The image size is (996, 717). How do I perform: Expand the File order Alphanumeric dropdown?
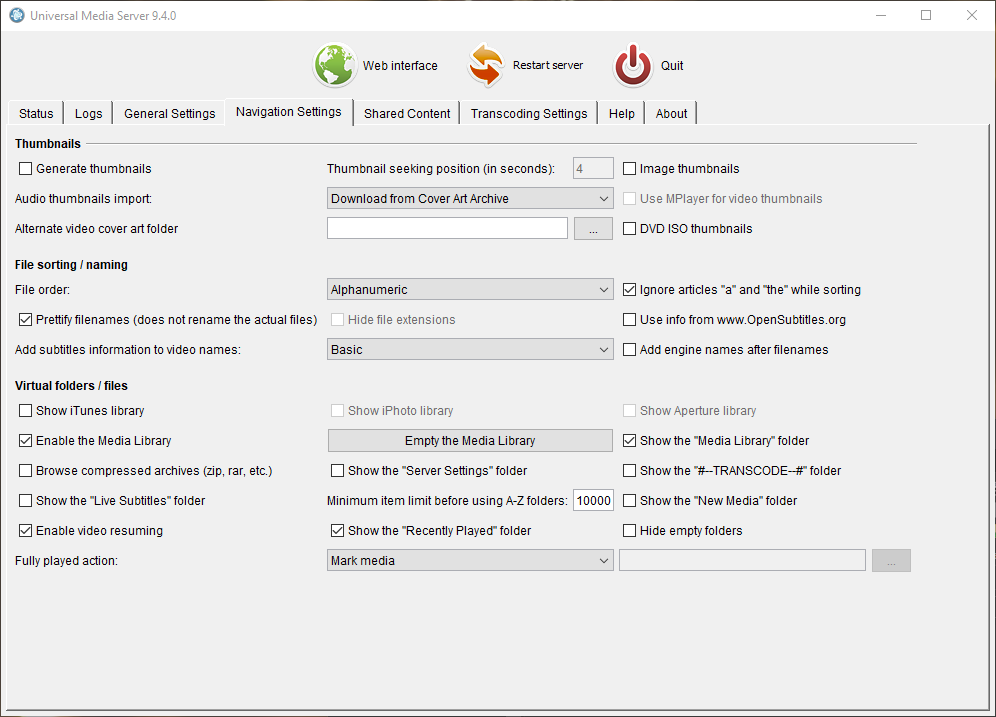(x=470, y=290)
